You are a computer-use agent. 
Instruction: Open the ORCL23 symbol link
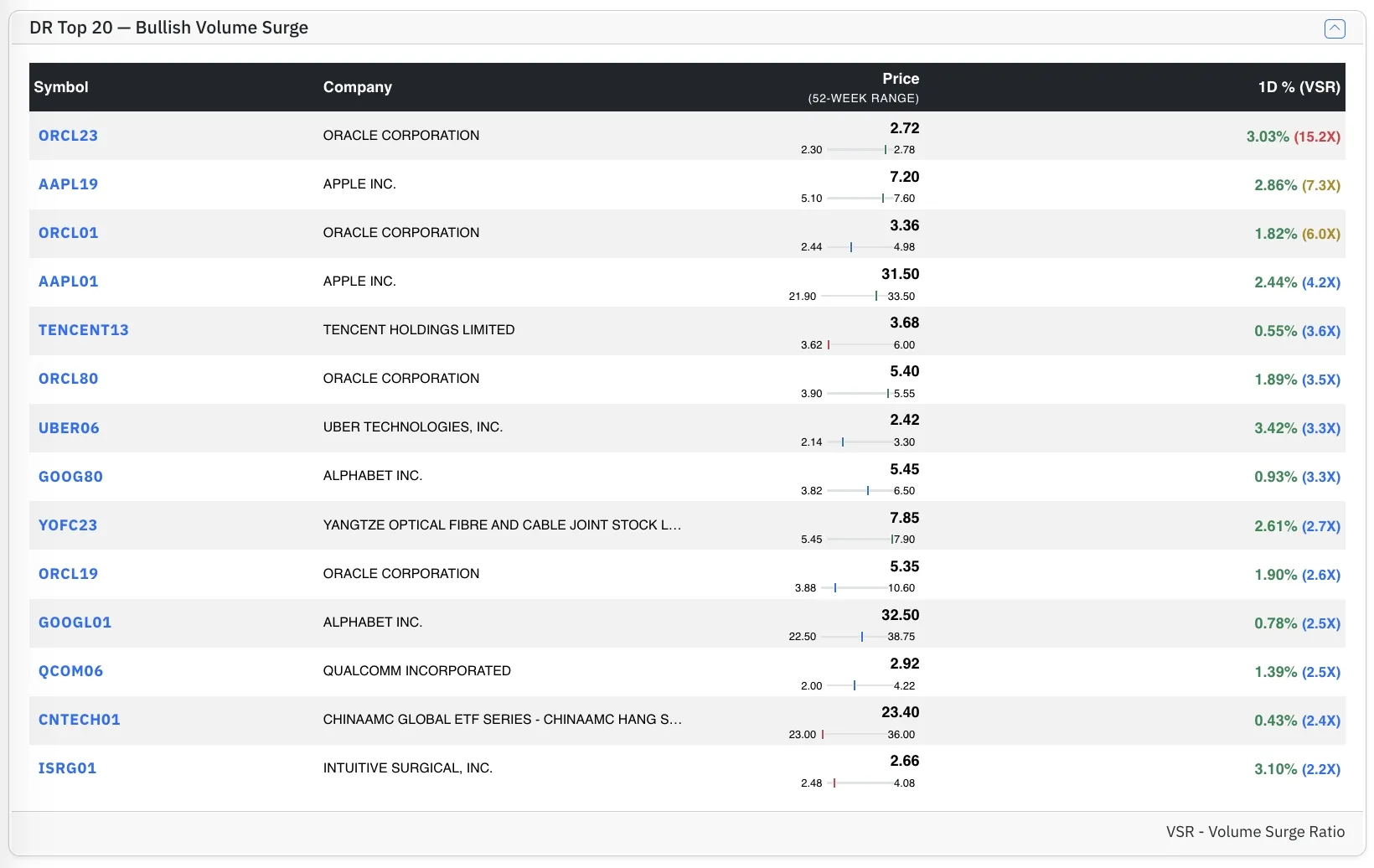68,136
